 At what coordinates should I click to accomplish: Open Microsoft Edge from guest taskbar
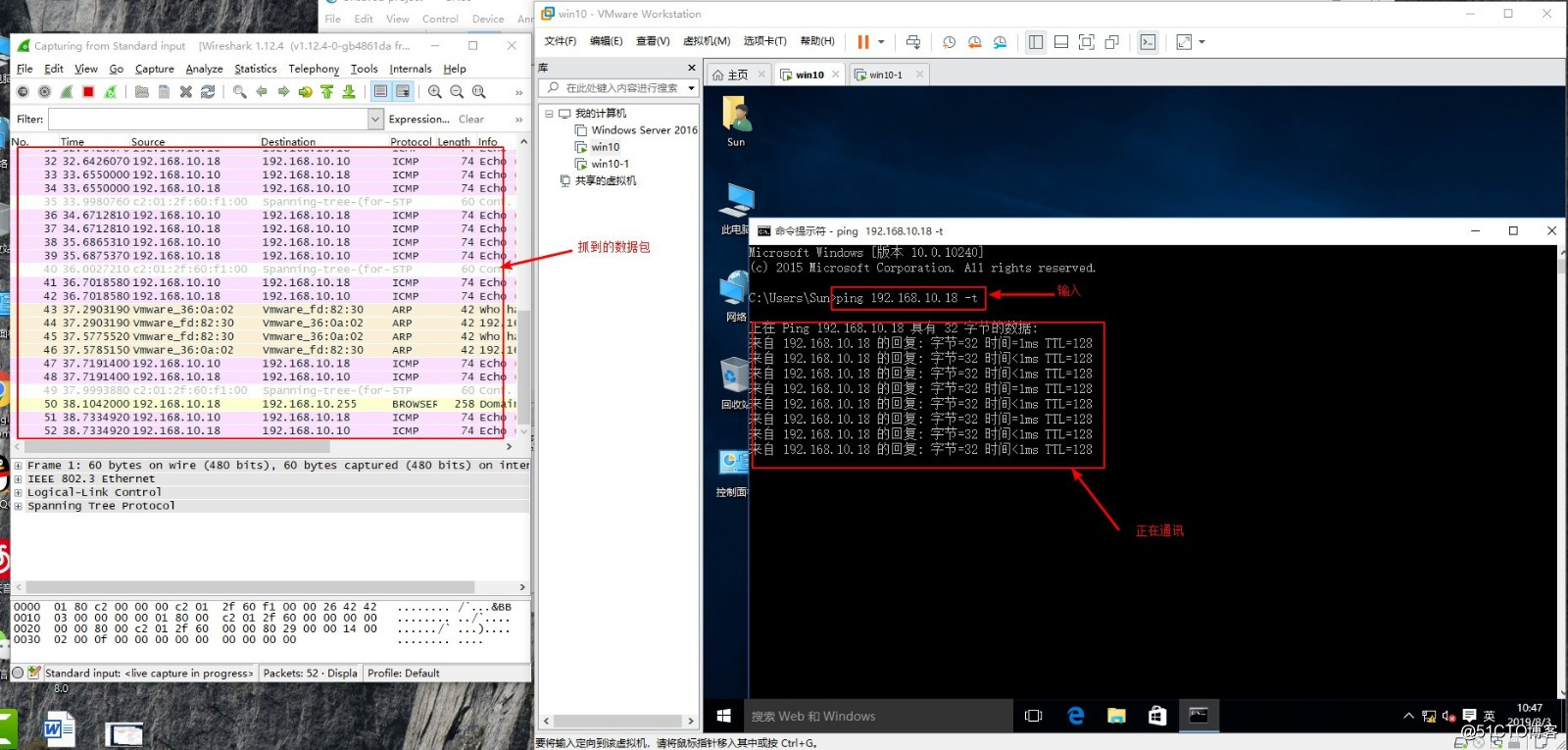coord(1075,716)
